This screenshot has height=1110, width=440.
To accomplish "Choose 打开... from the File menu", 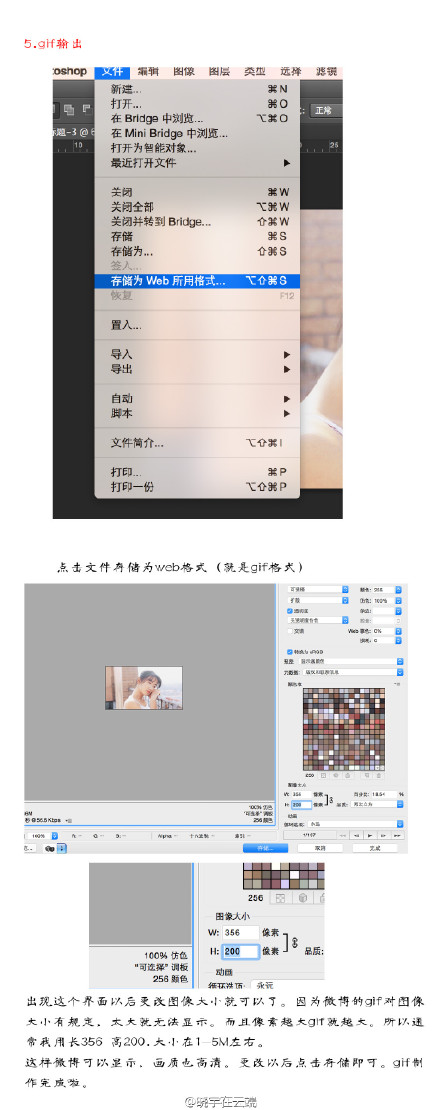I will click(x=197, y=103).
